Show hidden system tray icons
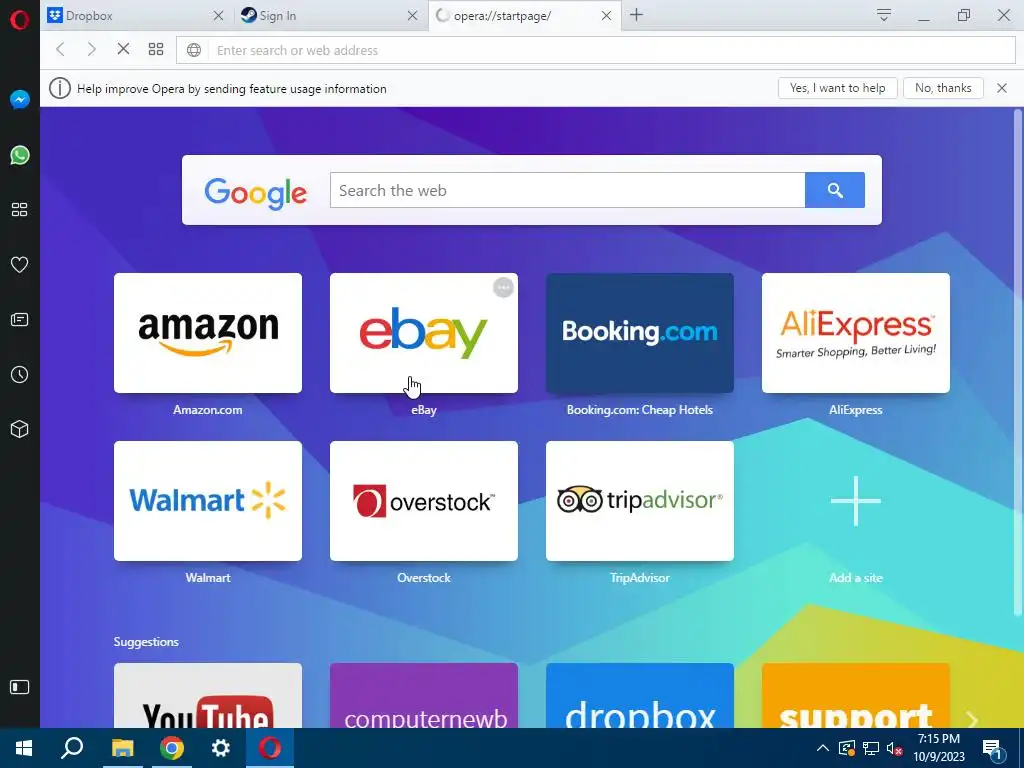This screenshot has width=1024, height=768. [823, 748]
